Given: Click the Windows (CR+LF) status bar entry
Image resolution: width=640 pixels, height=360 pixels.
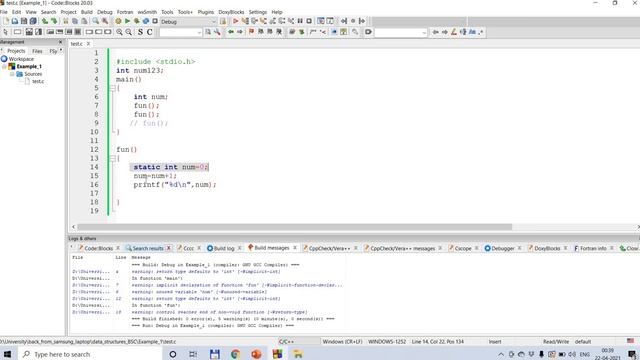Looking at the screenshot, I should pyautogui.click(x=342, y=342).
